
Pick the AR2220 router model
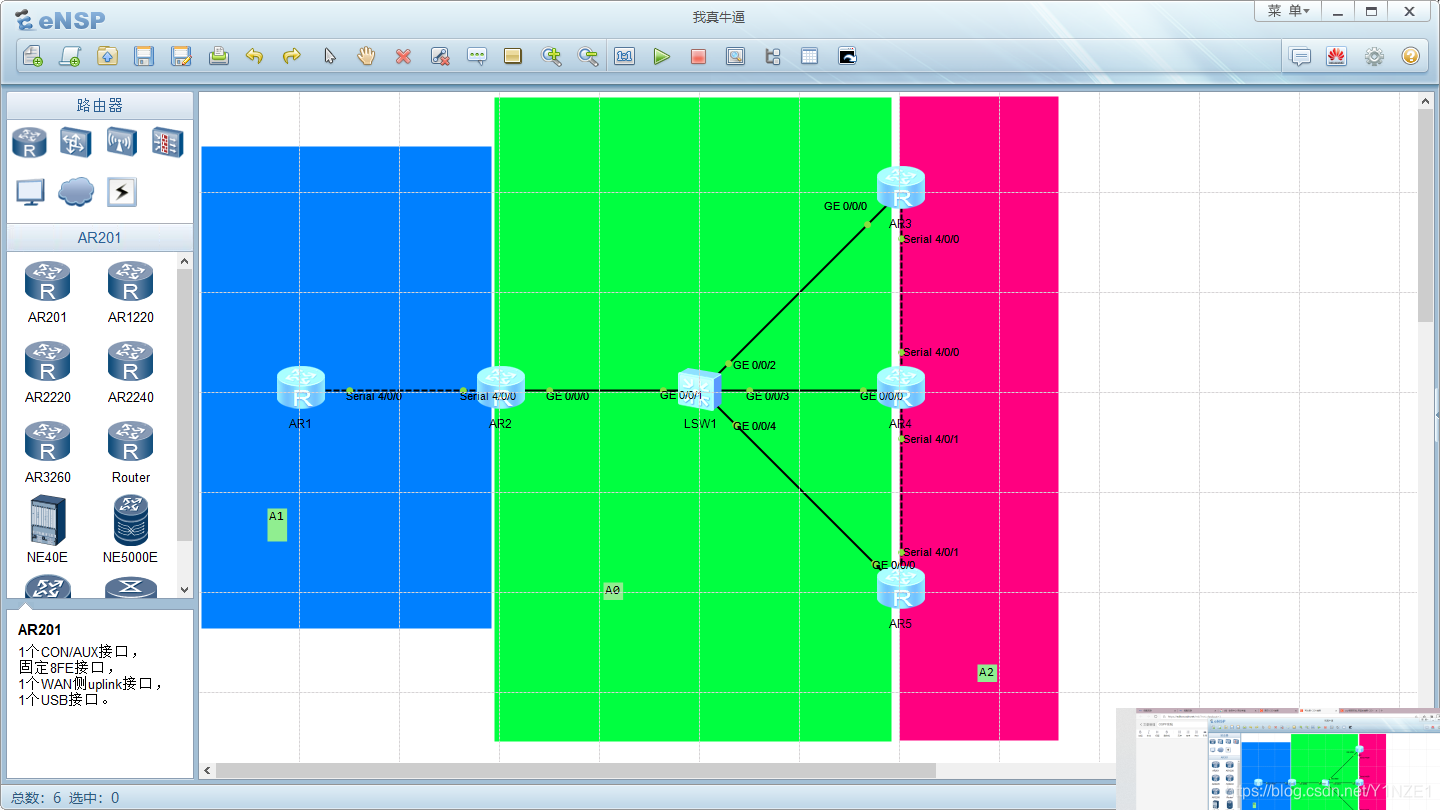click(x=48, y=372)
